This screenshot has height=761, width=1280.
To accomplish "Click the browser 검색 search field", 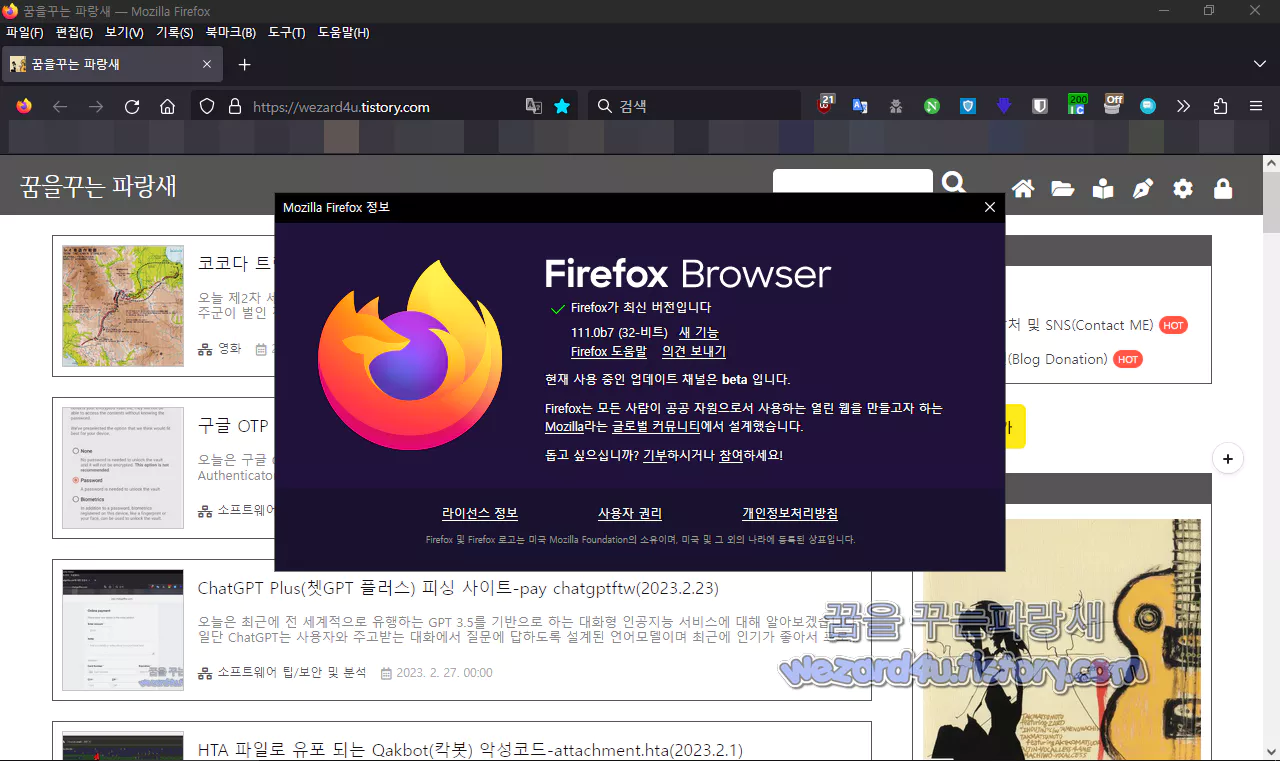I will pyautogui.click(x=694, y=106).
